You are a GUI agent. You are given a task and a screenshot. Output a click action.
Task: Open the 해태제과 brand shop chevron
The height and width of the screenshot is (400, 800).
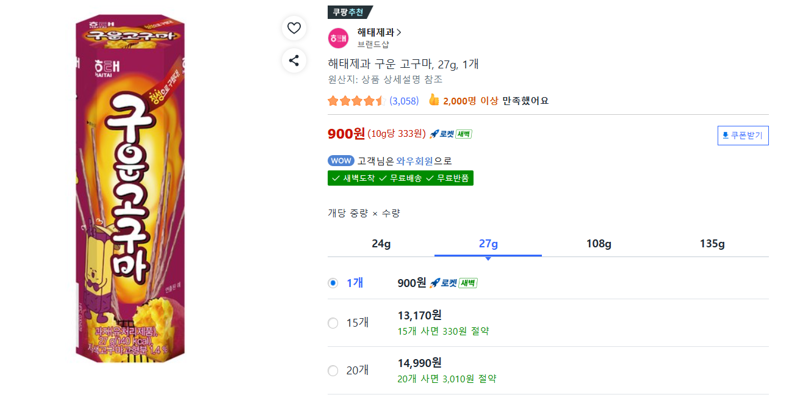coord(399,32)
